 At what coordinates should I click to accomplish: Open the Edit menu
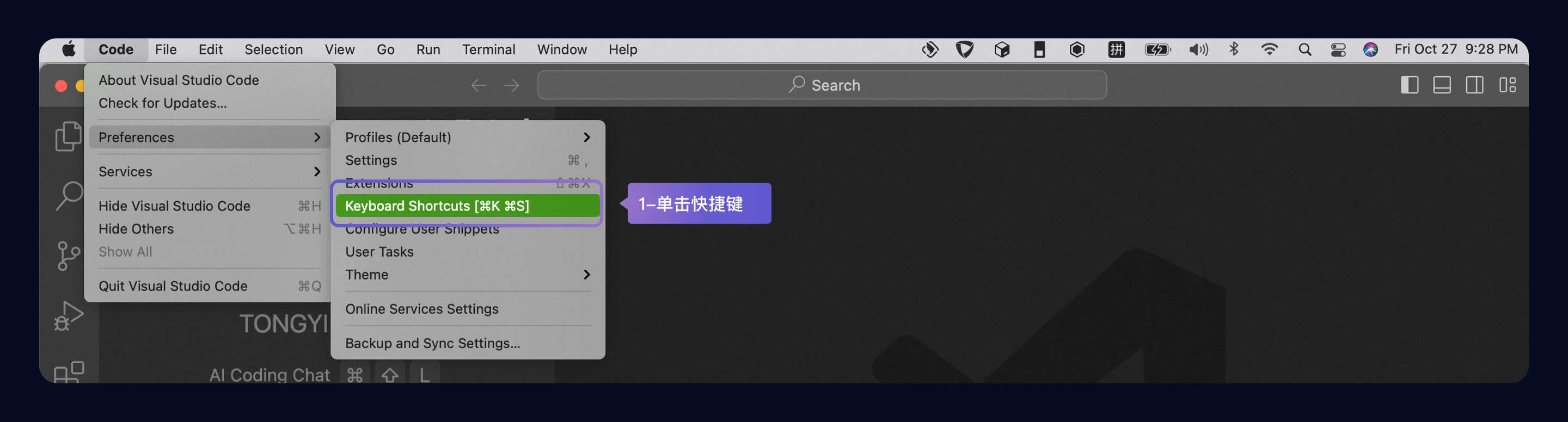(211, 49)
